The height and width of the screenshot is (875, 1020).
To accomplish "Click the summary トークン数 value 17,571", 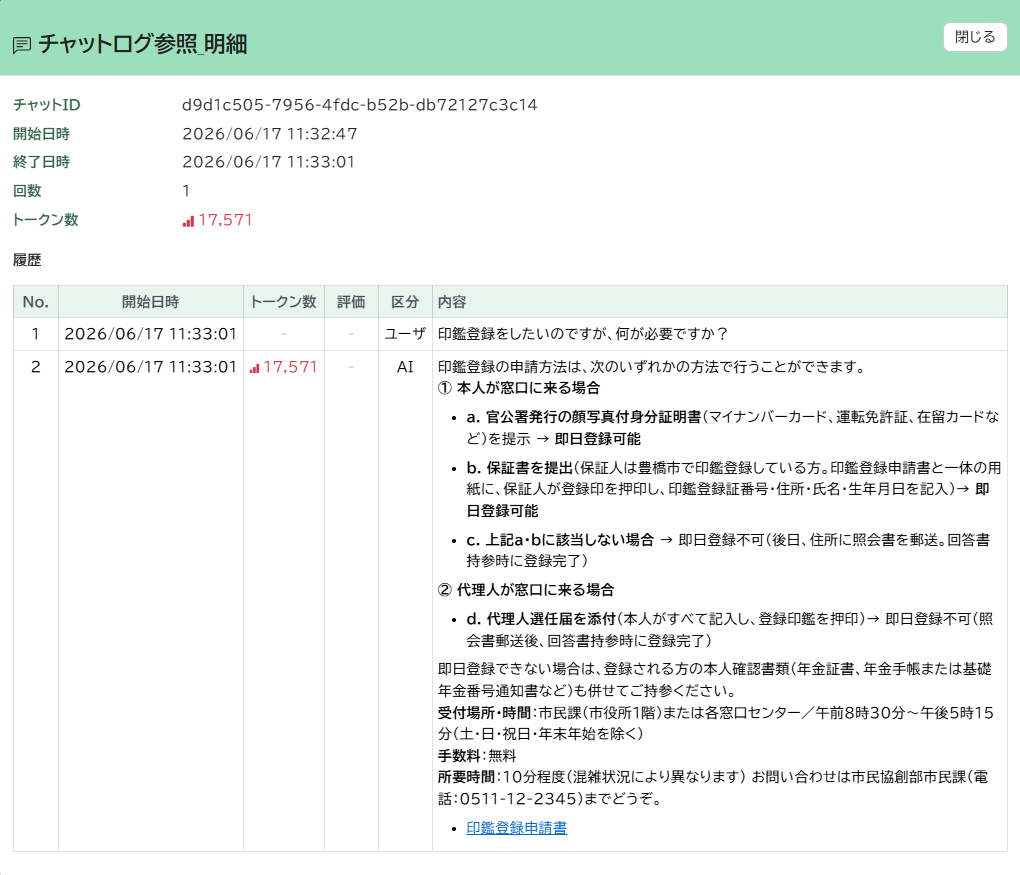I will 225,220.
